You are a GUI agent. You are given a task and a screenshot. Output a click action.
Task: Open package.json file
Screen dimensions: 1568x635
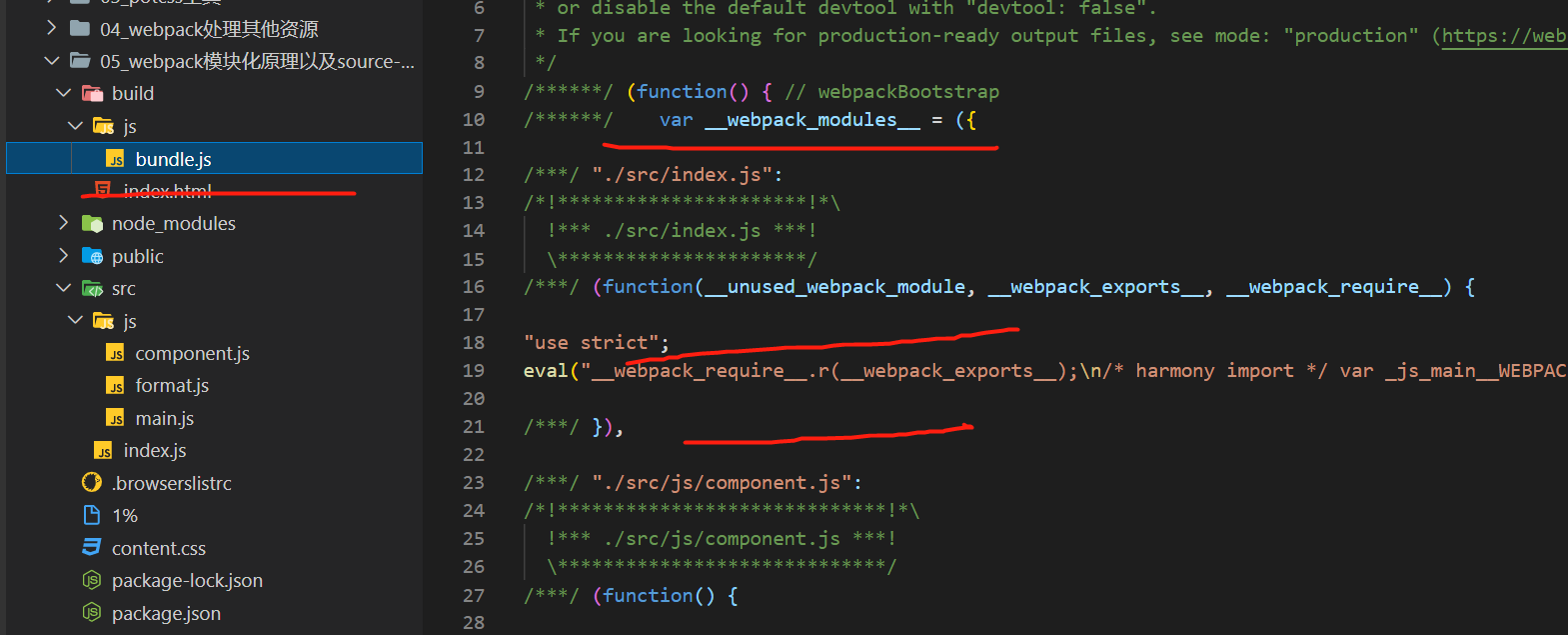[x=166, y=613]
